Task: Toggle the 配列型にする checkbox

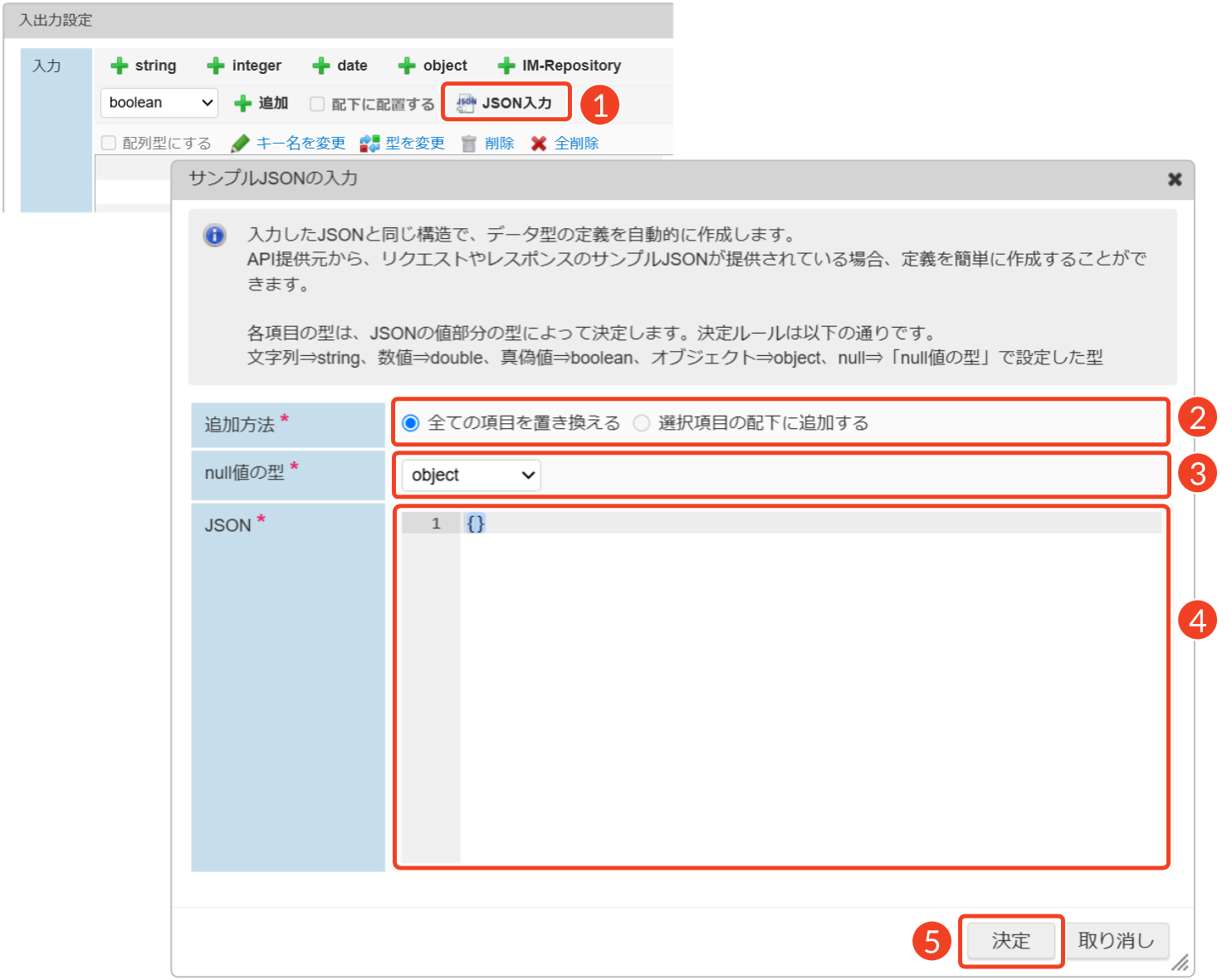Action: click(x=109, y=143)
